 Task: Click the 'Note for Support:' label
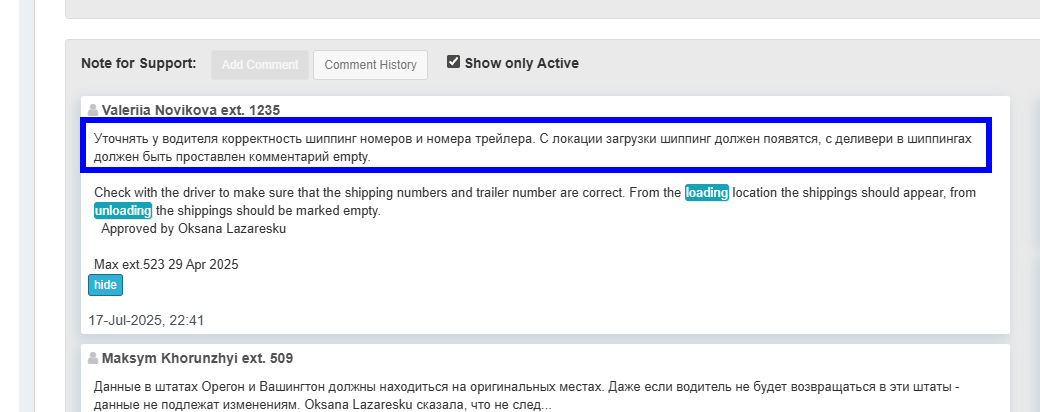tap(138, 64)
